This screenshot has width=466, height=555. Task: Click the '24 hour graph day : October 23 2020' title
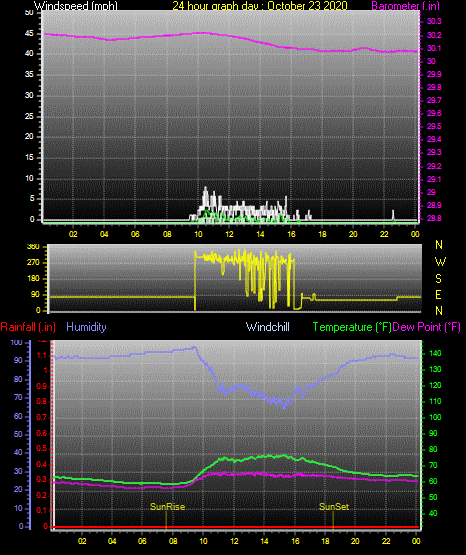click(x=260, y=5)
